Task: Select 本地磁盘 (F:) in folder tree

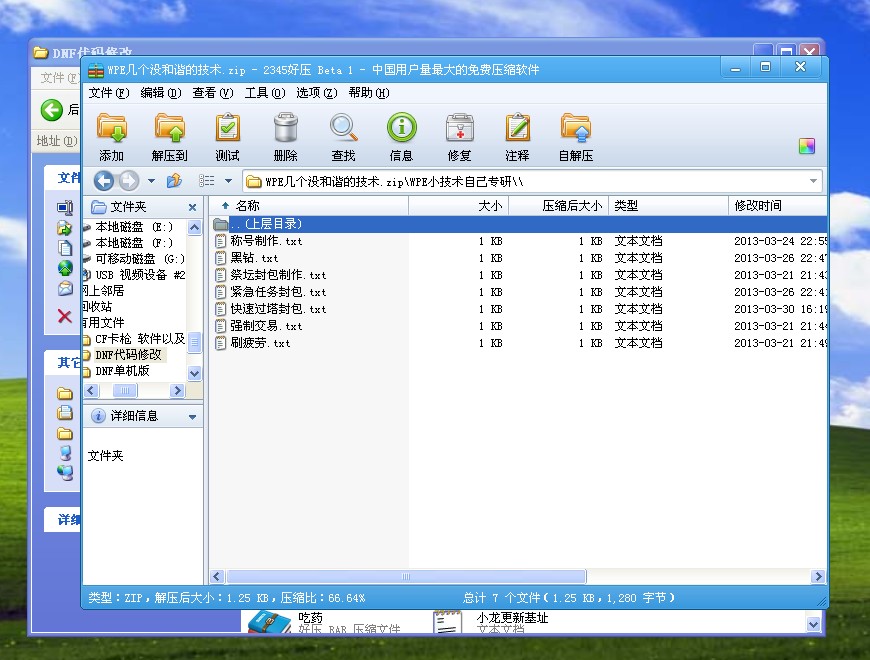Action: [x=134, y=243]
